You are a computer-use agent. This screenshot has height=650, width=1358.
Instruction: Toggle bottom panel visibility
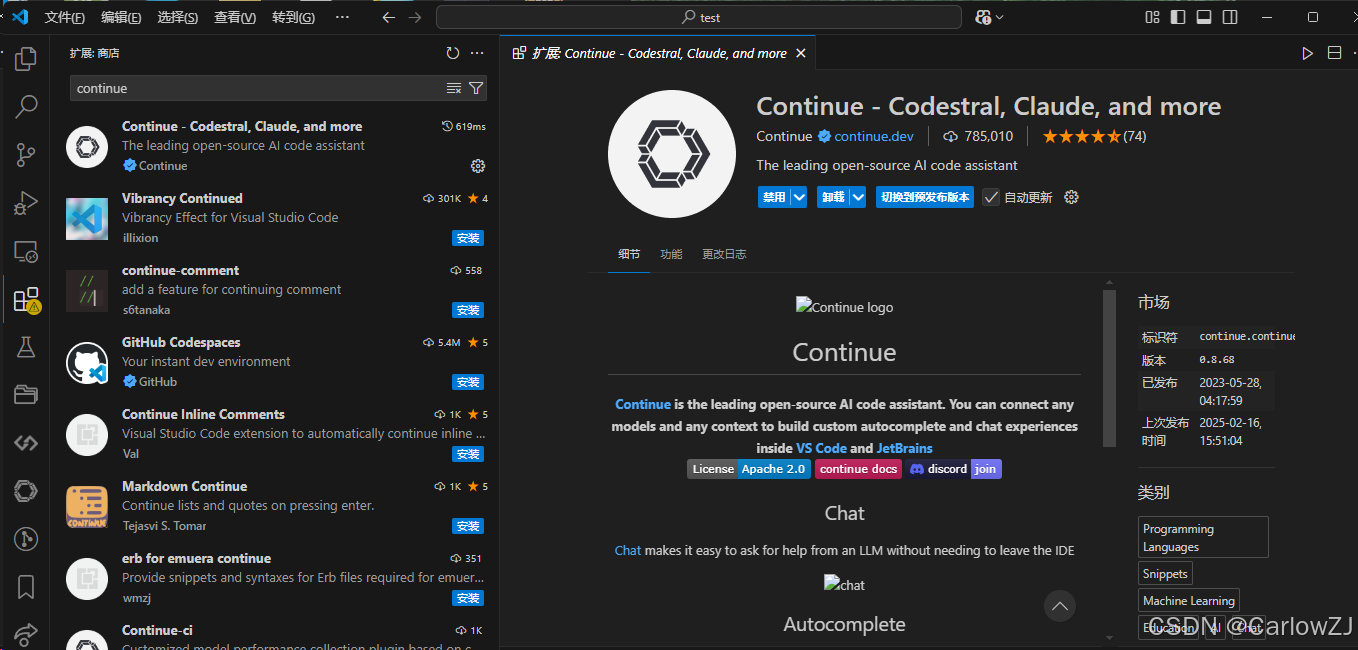[1205, 17]
